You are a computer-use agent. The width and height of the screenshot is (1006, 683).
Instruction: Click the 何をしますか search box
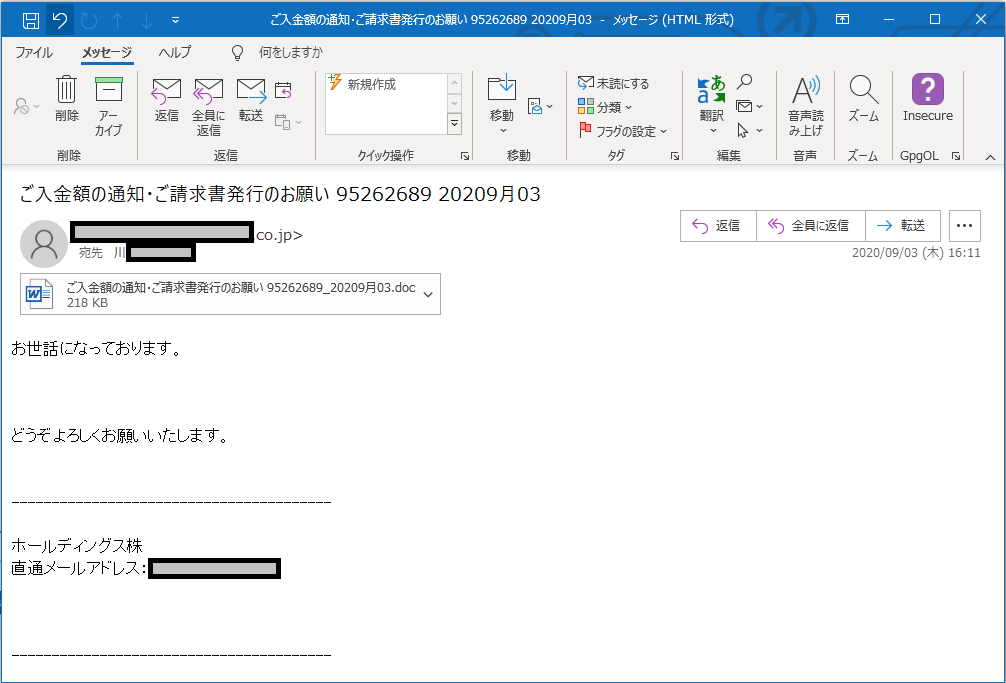291,53
